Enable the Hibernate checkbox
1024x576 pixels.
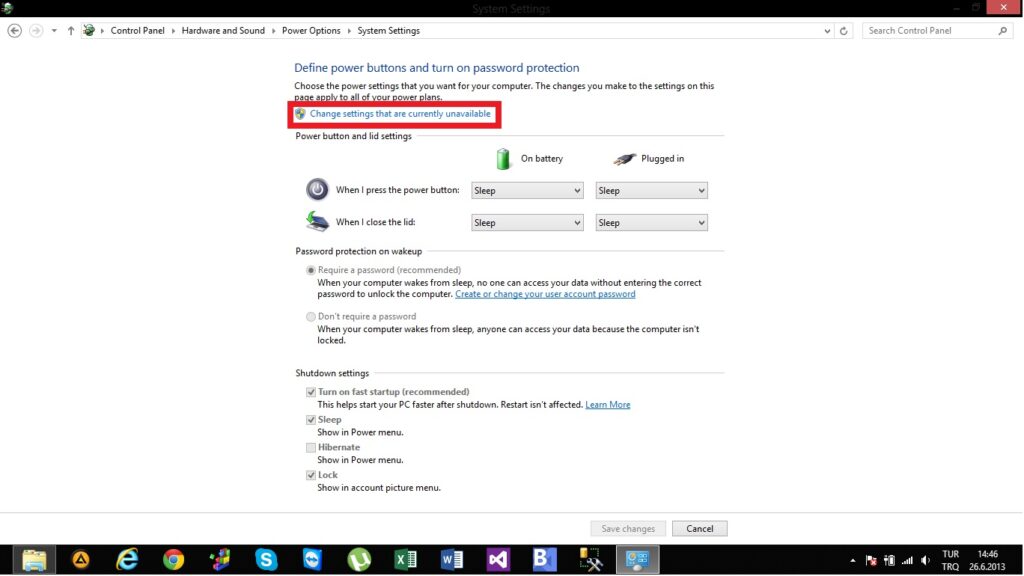(311, 448)
